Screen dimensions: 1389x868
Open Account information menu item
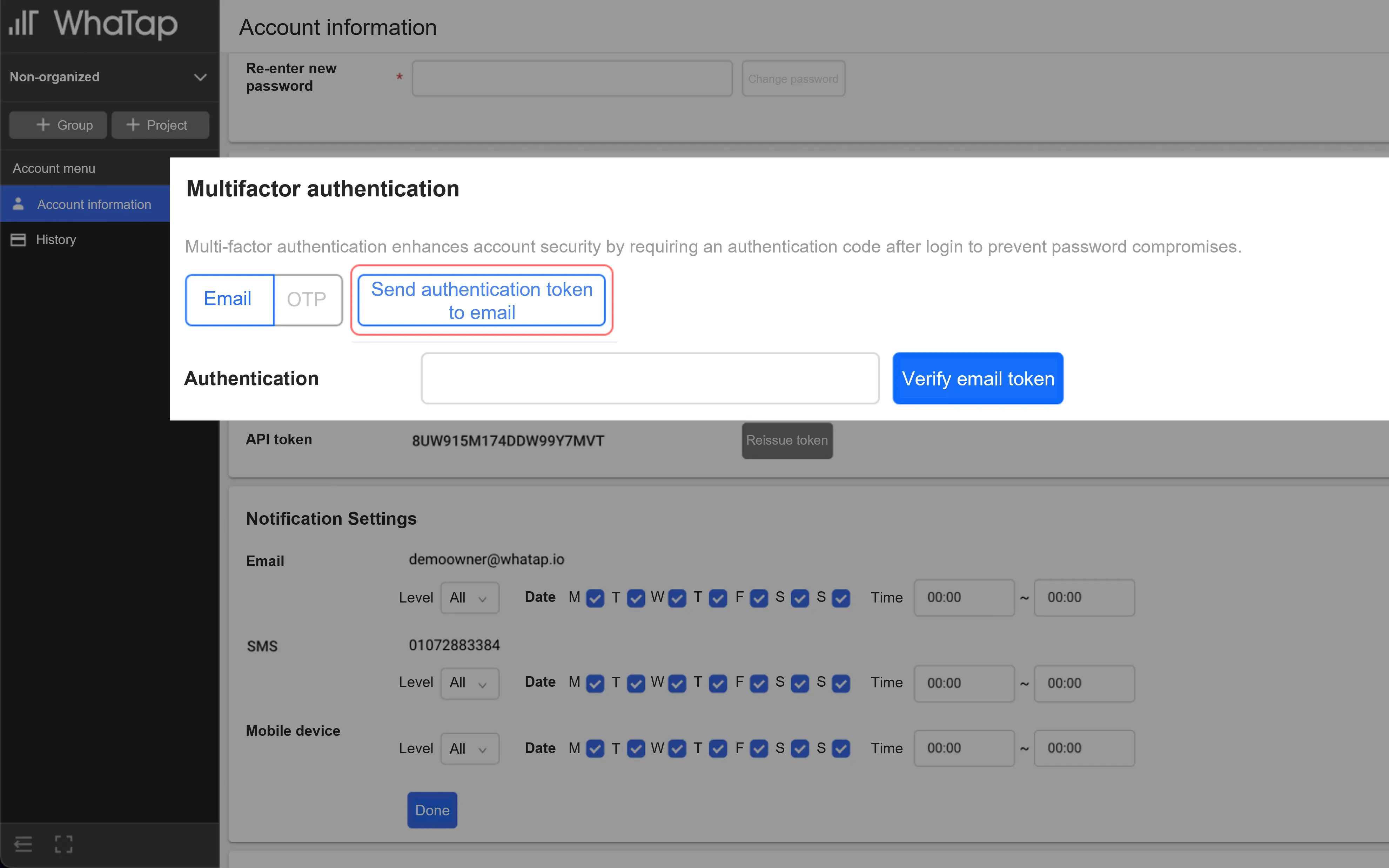click(85, 204)
